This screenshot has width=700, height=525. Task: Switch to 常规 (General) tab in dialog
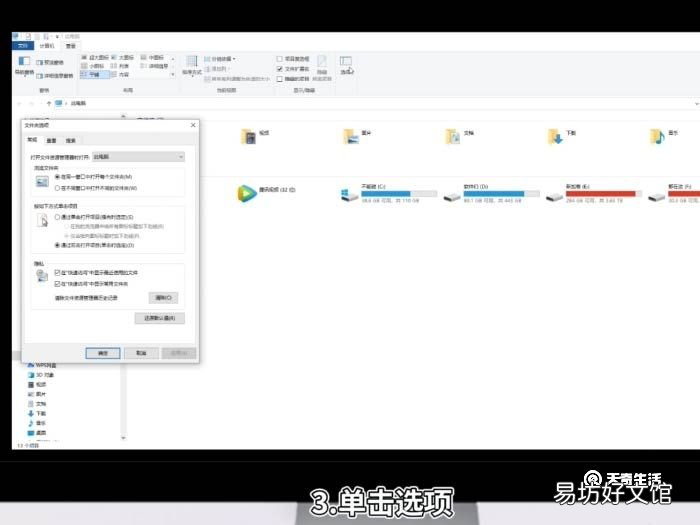click(x=32, y=140)
